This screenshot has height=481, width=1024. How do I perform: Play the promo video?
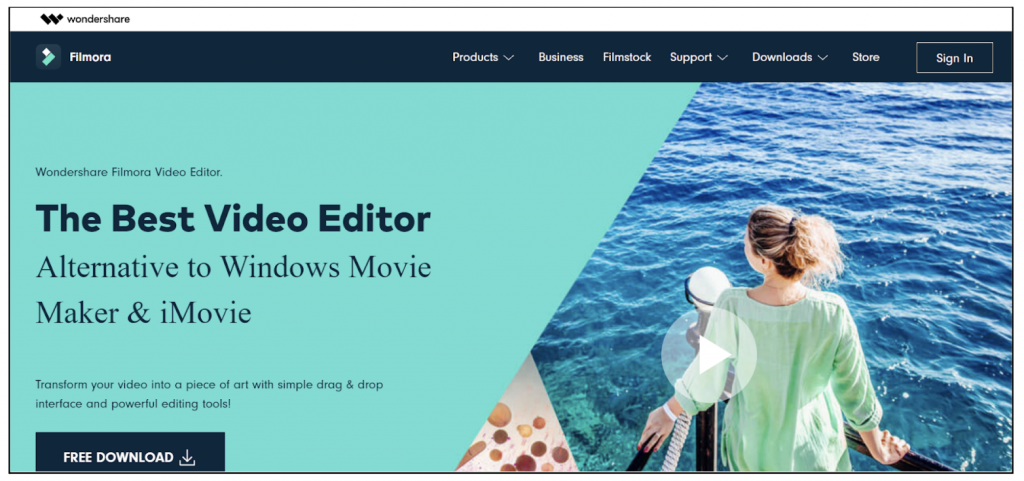709,356
